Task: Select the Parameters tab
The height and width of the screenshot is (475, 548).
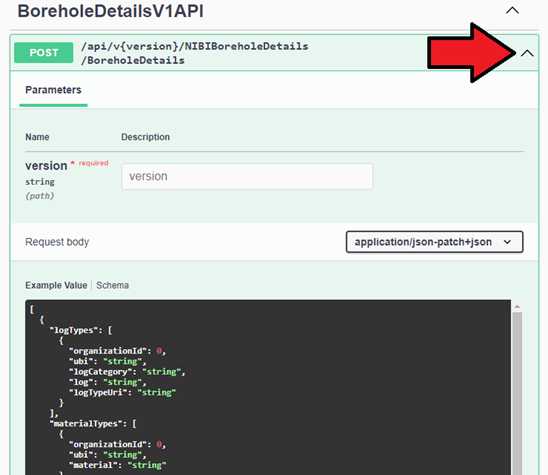Action: [53, 90]
